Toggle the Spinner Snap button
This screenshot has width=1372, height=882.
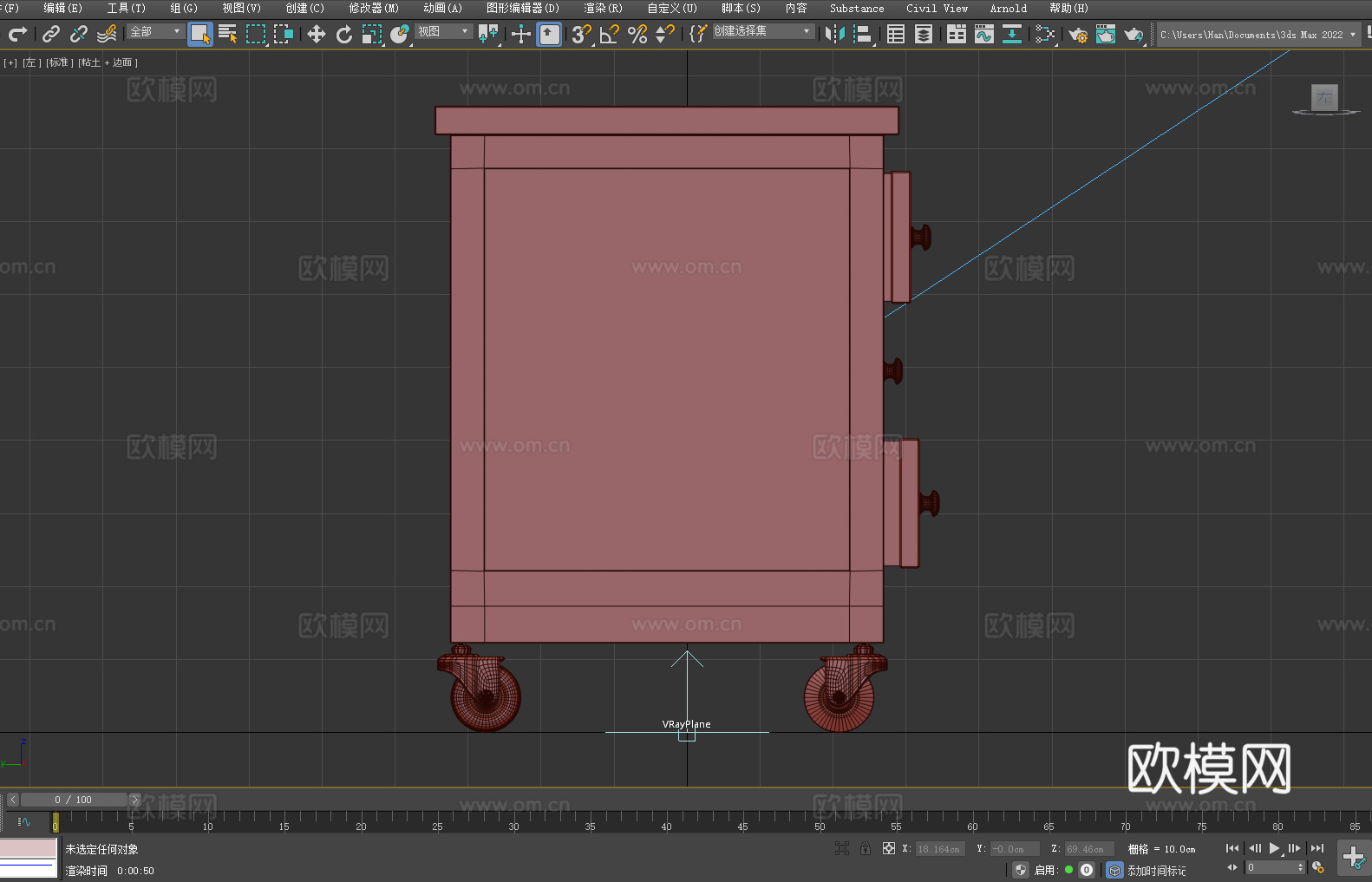pyautogui.click(x=665, y=34)
